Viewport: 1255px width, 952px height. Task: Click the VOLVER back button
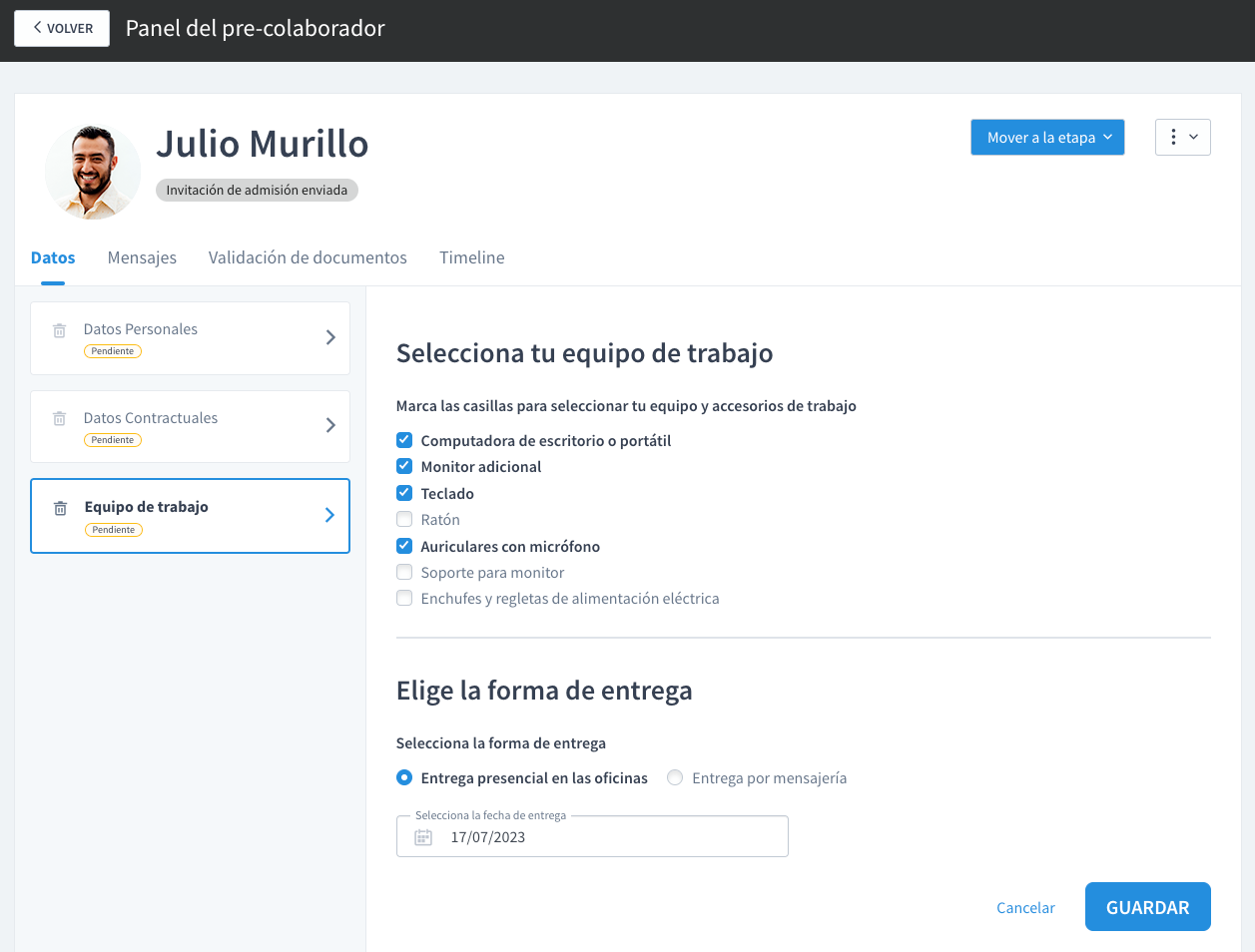(62, 28)
